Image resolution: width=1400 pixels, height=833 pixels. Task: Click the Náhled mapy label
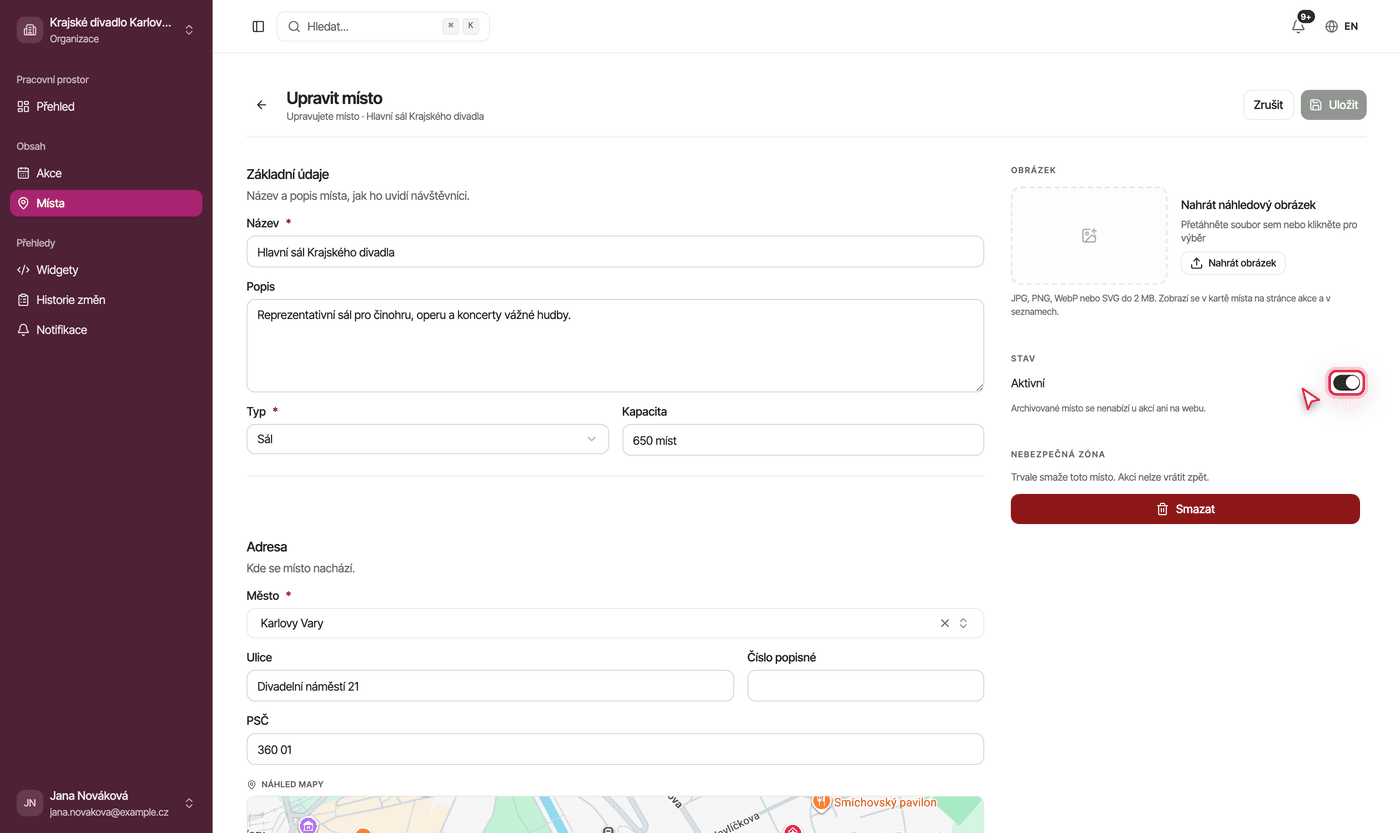[292, 785]
